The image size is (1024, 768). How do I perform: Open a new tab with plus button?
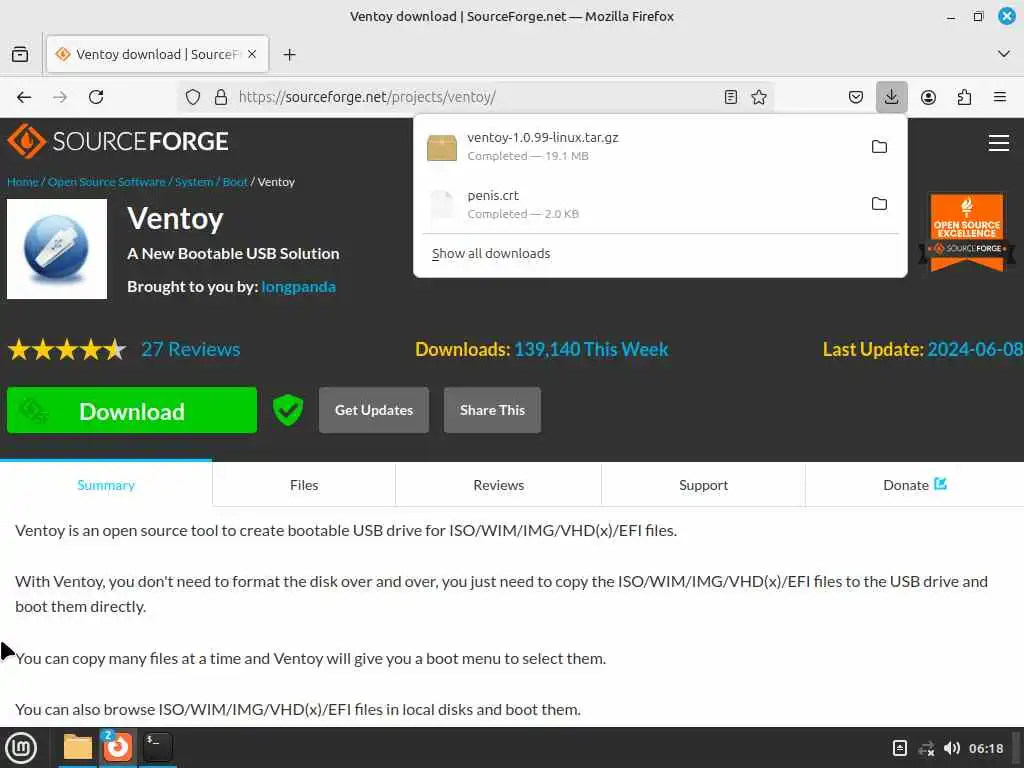290,55
